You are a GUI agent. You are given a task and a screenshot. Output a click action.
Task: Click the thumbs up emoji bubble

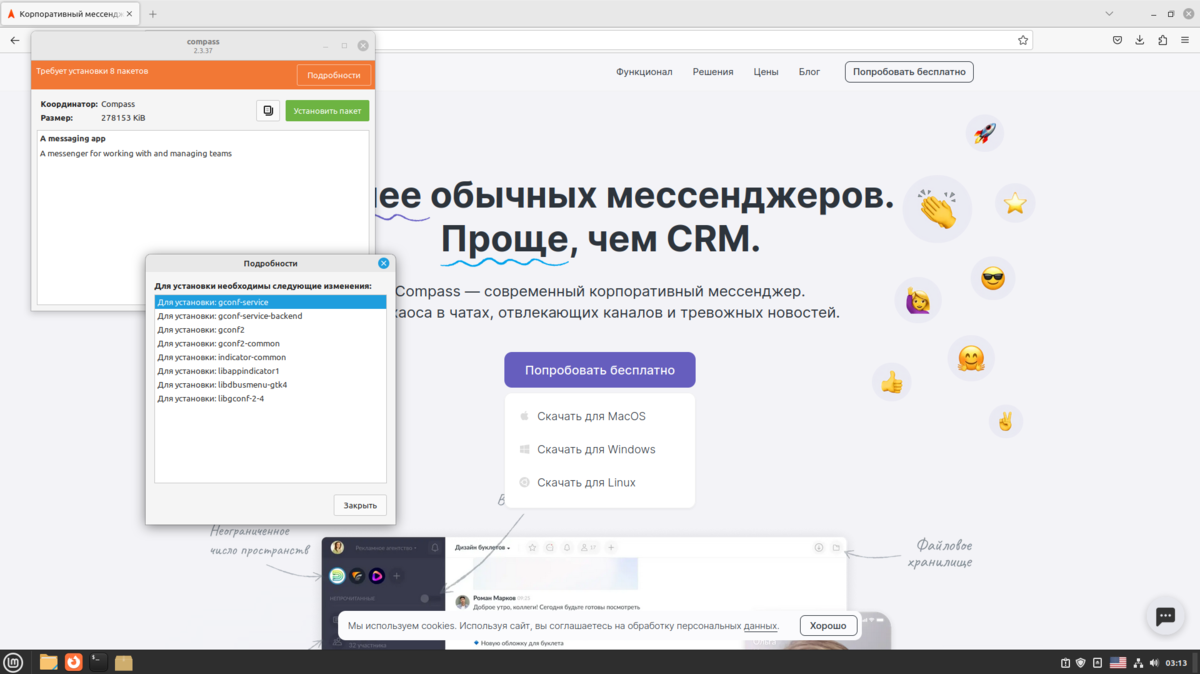891,382
